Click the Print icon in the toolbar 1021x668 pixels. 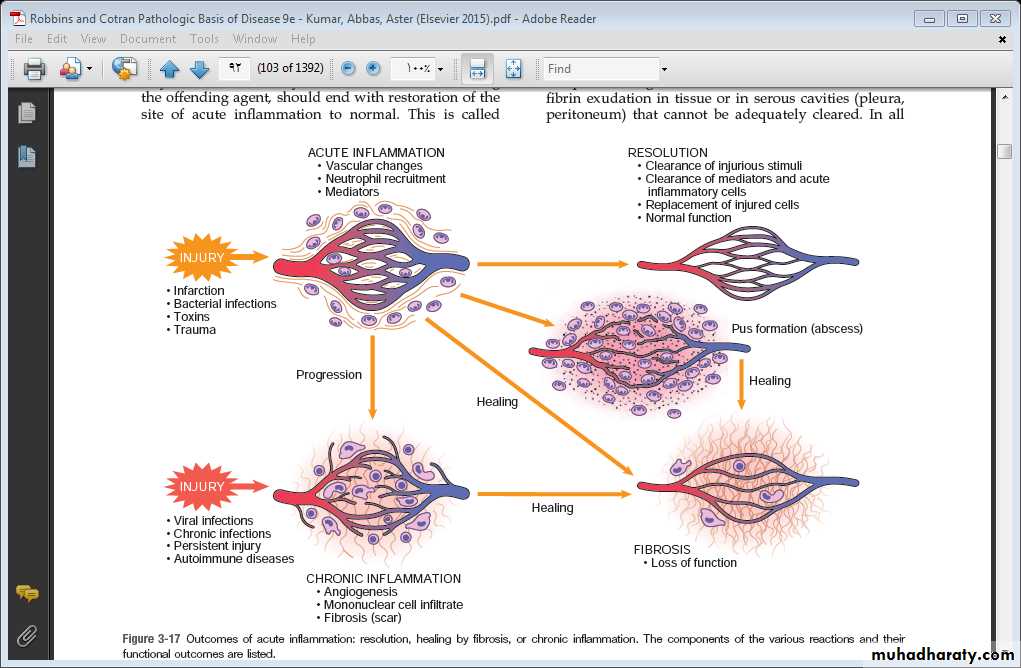point(35,69)
